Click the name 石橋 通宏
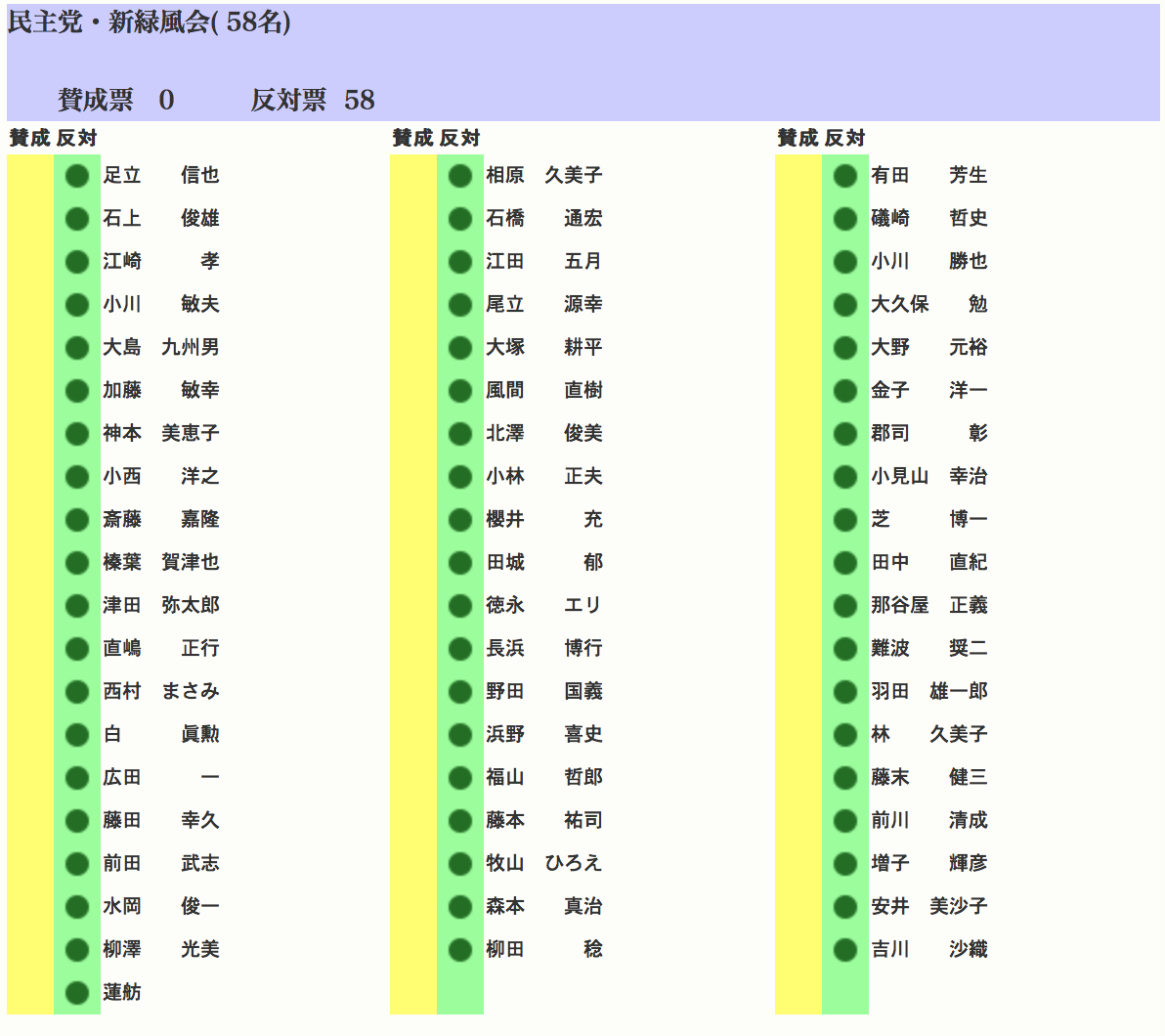 (x=544, y=219)
